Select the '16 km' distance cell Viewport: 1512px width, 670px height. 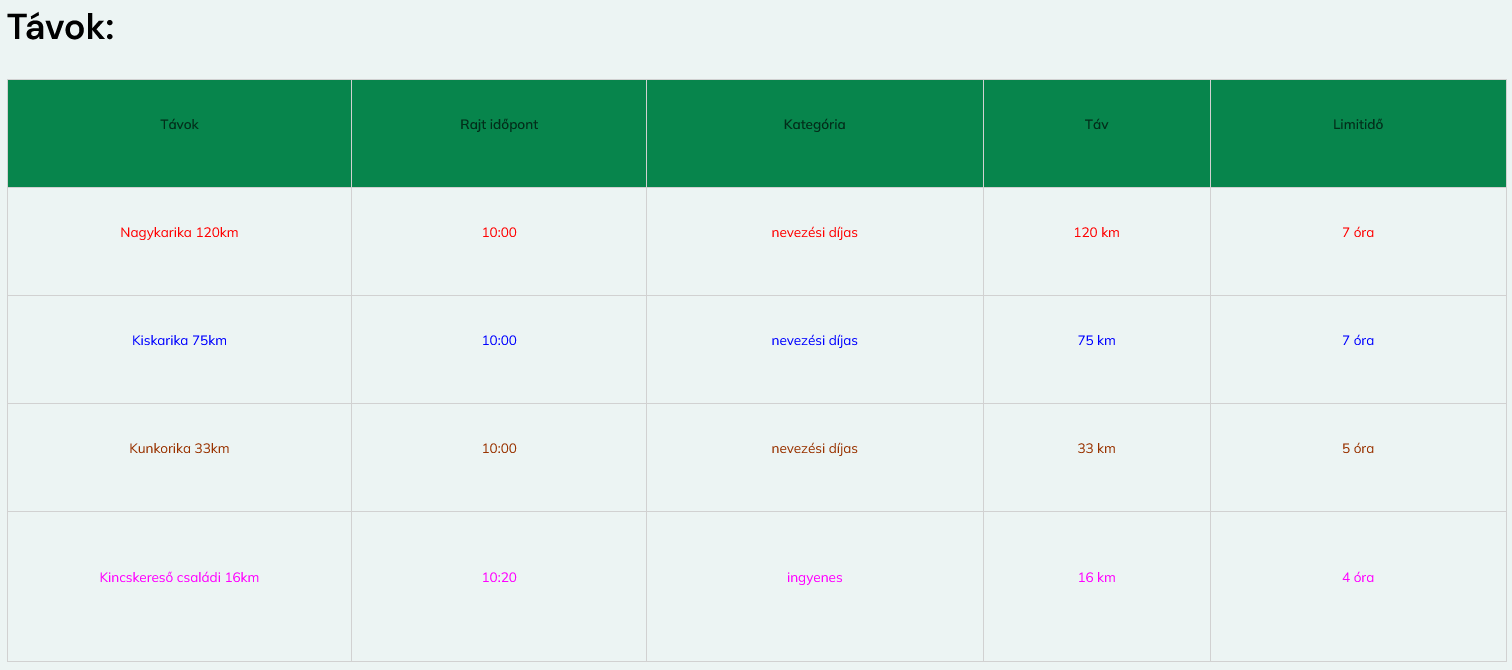point(1096,578)
